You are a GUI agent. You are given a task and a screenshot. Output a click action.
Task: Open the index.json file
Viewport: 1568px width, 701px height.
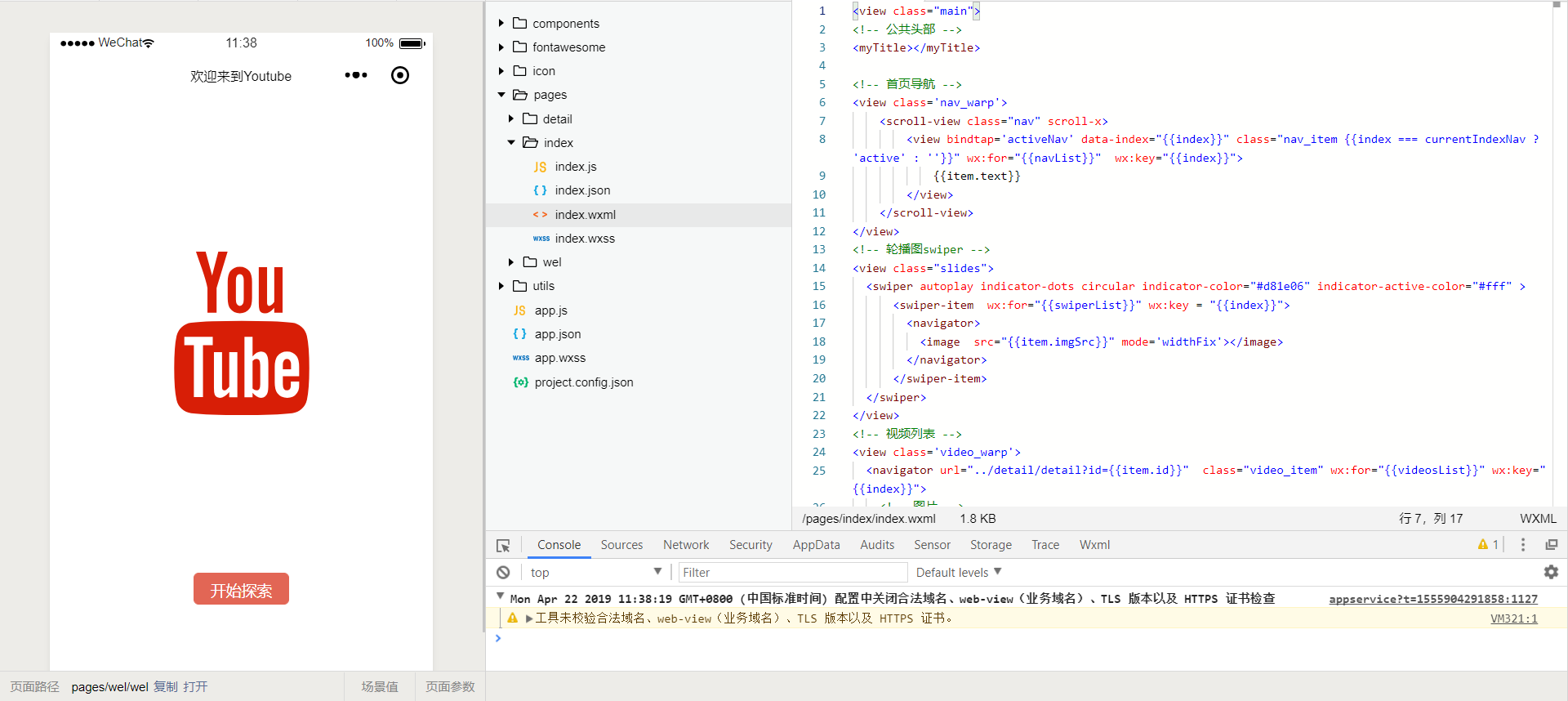[x=582, y=190]
